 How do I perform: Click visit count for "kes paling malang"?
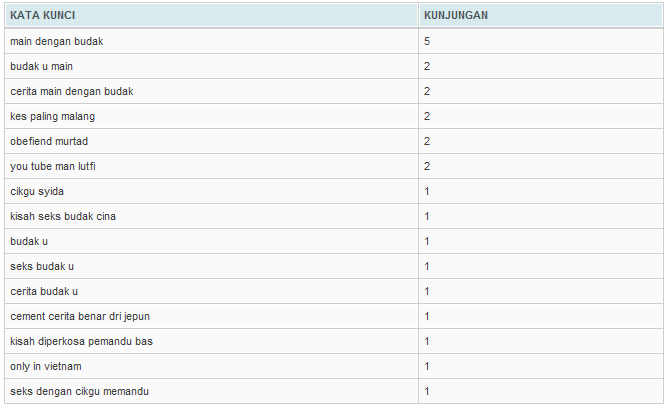pos(427,116)
